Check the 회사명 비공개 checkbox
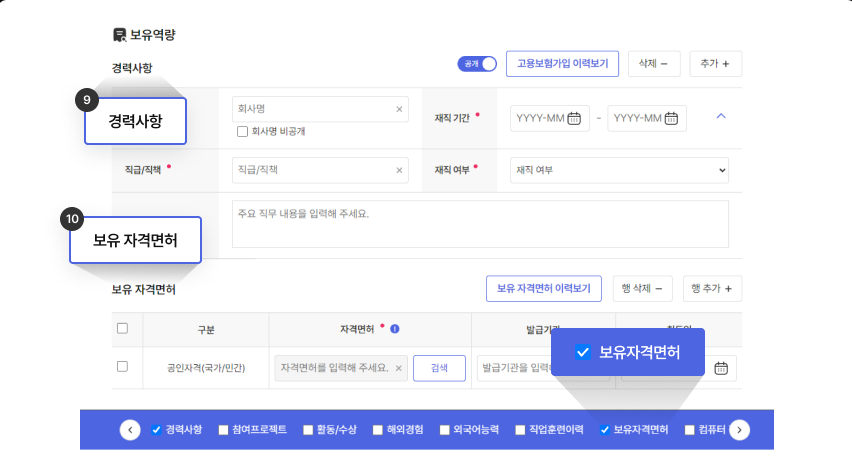 tap(242, 131)
